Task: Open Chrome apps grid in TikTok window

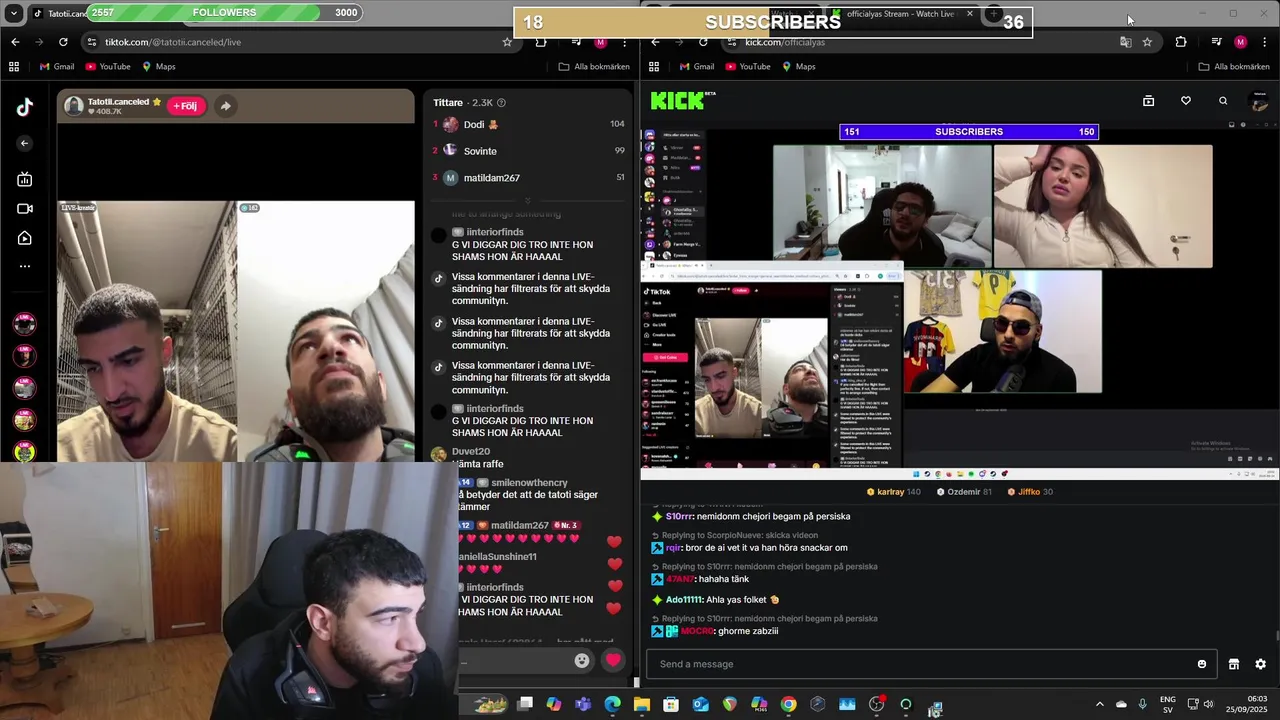Action: pos(14,67)
